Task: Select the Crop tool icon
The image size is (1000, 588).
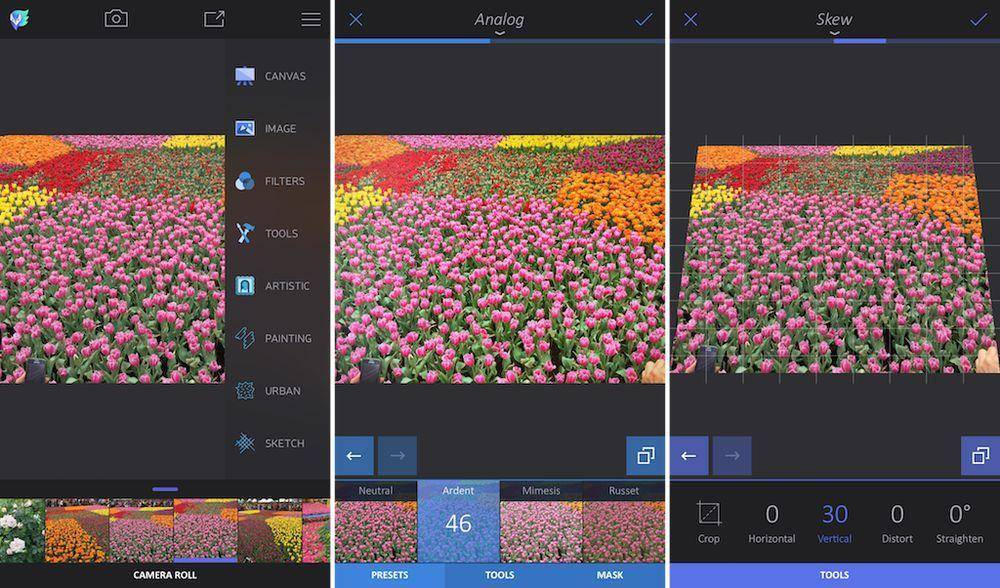Action: tap(709, 515)
